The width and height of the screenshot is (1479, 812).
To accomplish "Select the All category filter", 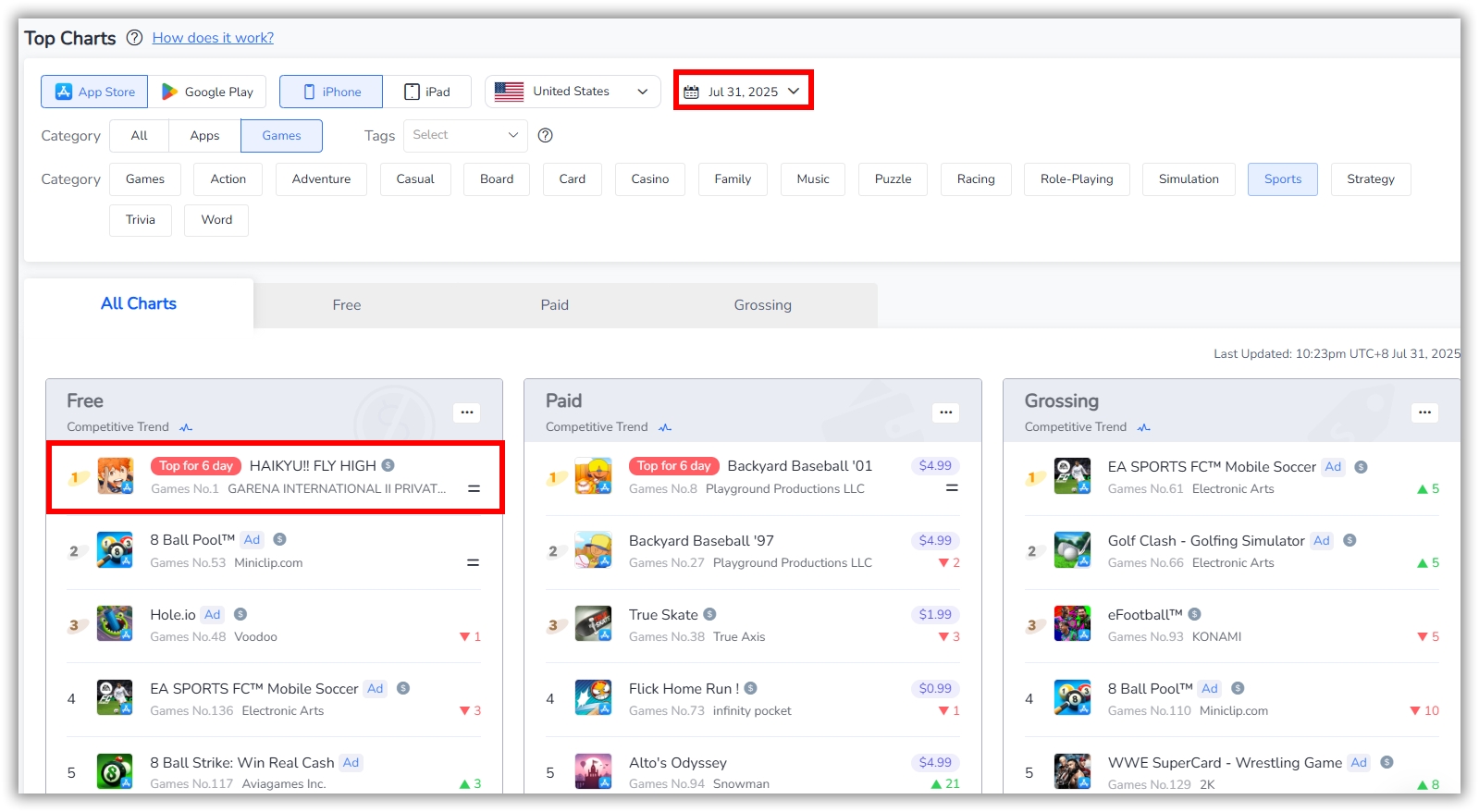I will click(x=139, y=136).
